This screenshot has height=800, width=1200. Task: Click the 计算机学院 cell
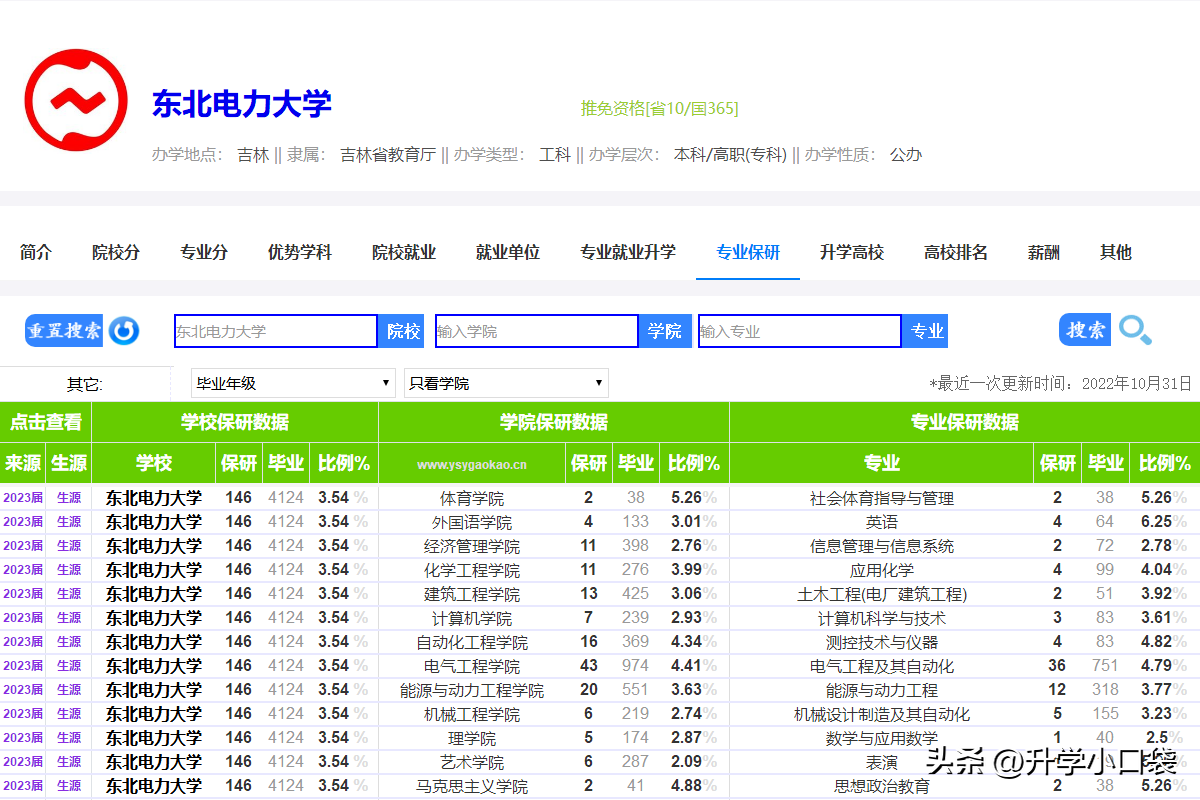coord(472,618)
